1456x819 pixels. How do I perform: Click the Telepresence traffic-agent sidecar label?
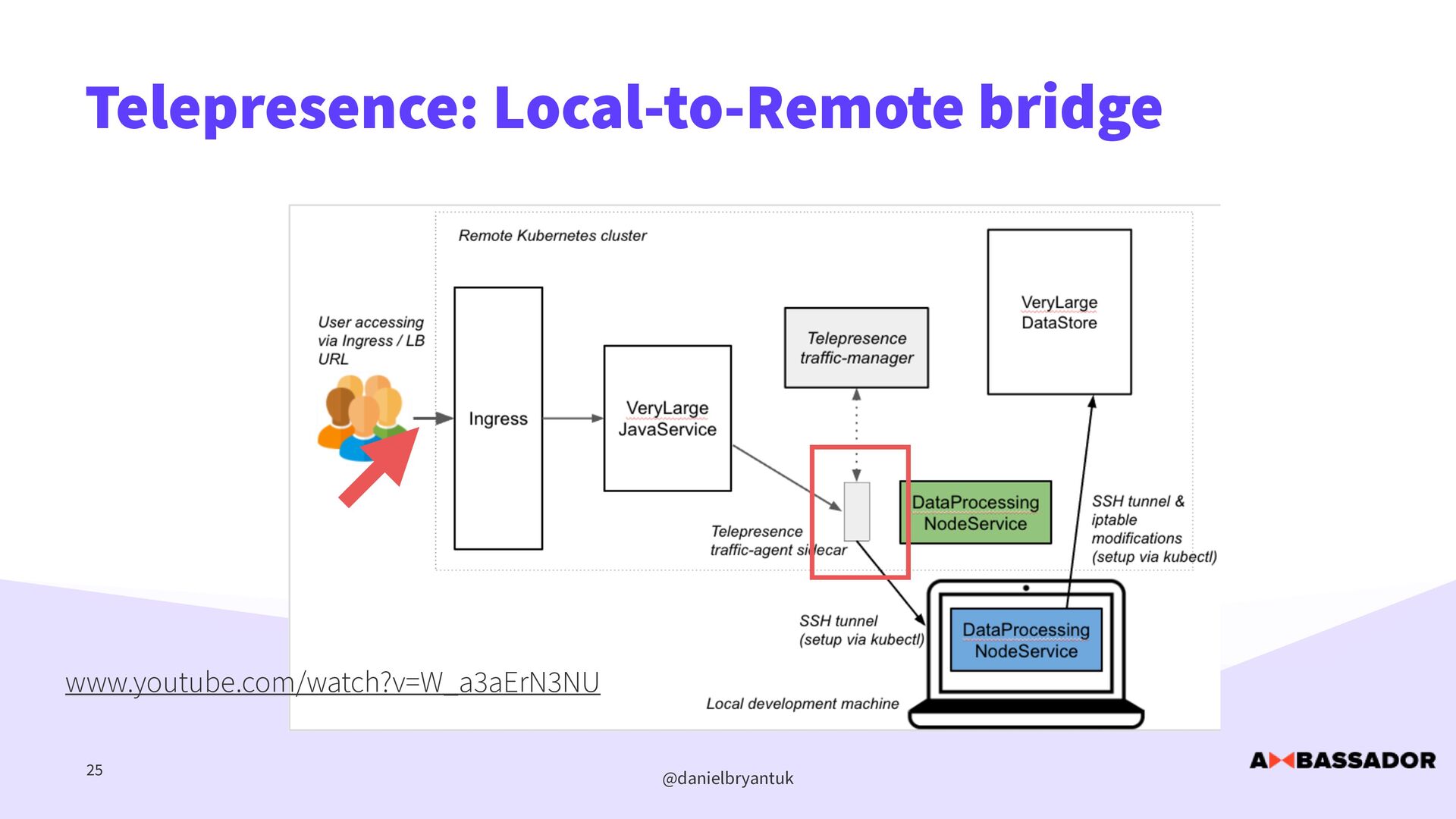(779, 541)
